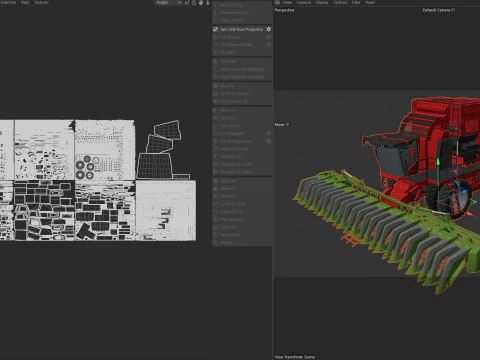Open Set UVW from Projection settings gear

coord(269,29)
